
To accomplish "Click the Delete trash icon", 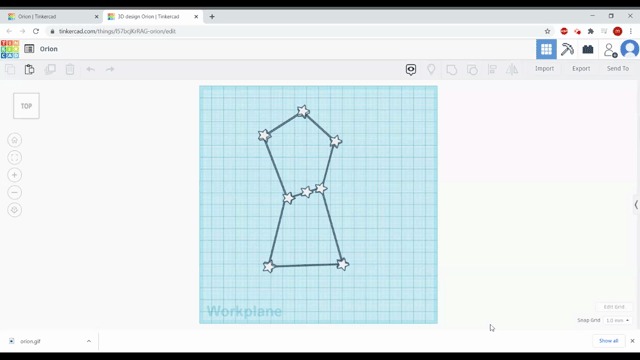I will click(x=70, y=69).
